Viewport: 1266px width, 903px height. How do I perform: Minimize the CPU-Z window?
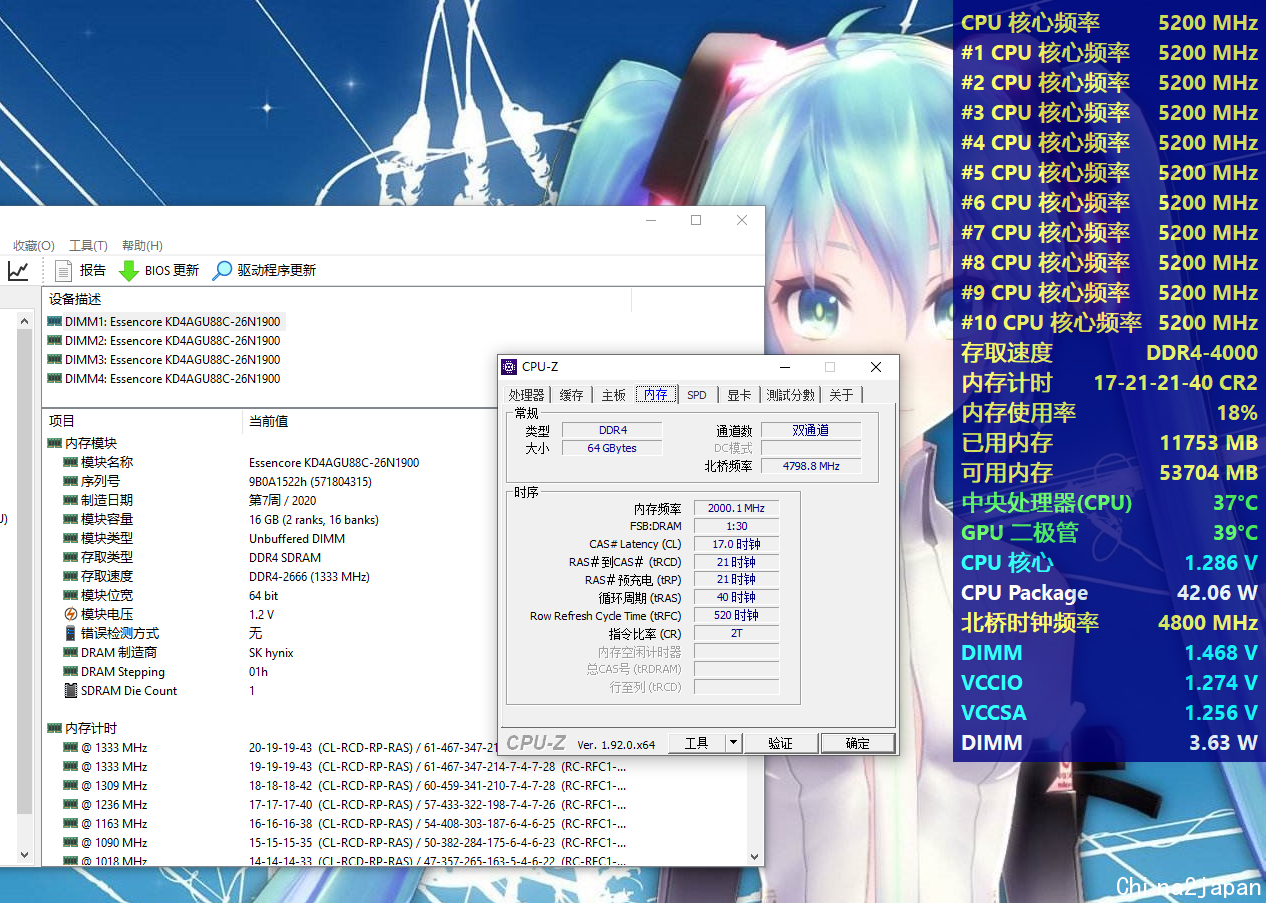pyautogui.click(x=783, y=367)
